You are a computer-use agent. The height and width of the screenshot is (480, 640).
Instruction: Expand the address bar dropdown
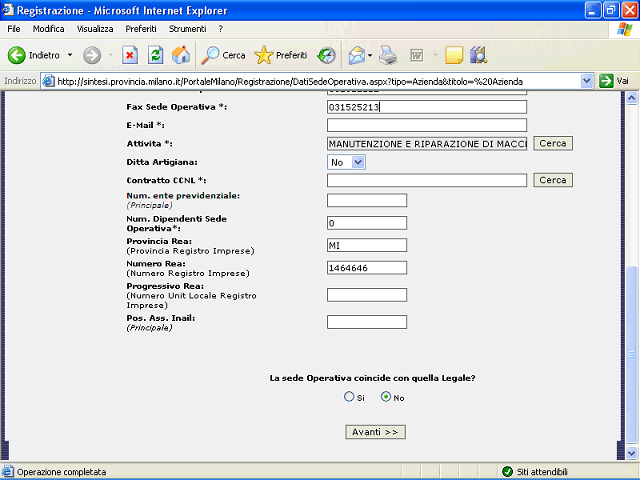point(587,81)
